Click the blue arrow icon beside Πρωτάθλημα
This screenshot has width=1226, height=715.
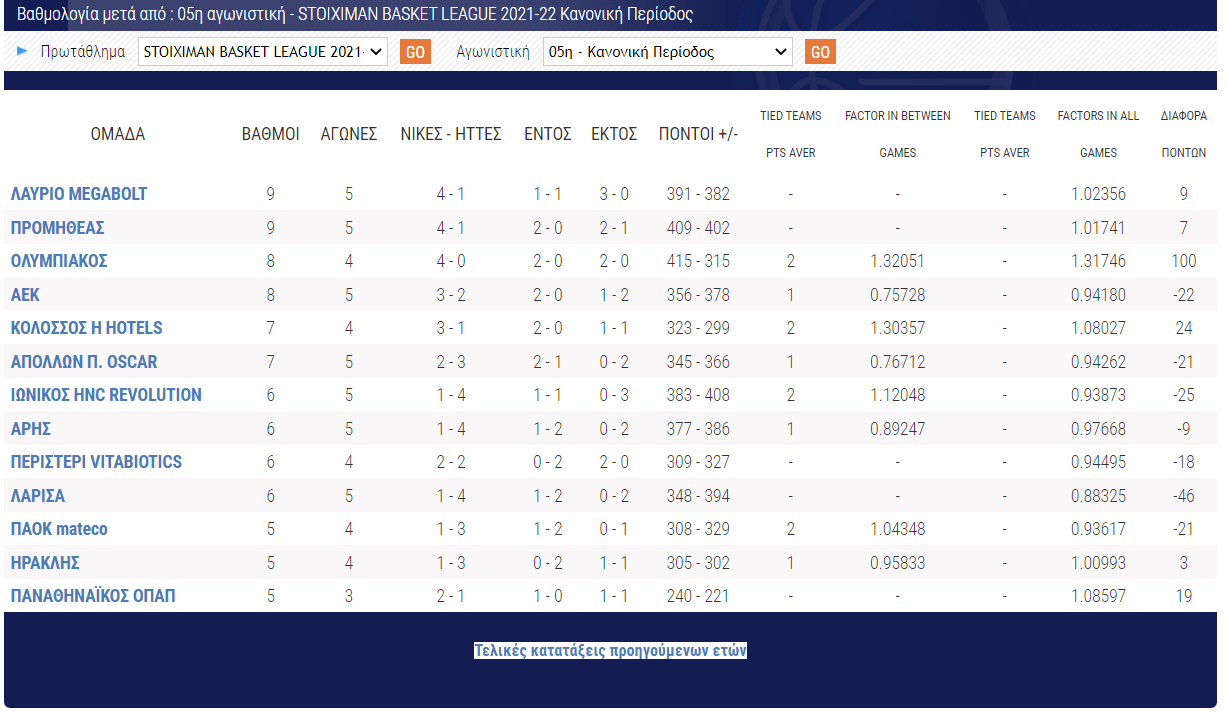click(23, 51)
